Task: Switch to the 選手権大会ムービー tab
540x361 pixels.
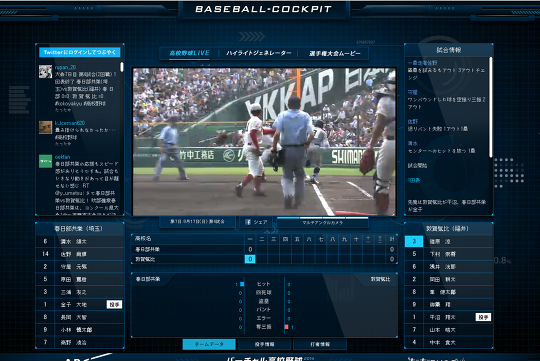Action: pos(334,53)
